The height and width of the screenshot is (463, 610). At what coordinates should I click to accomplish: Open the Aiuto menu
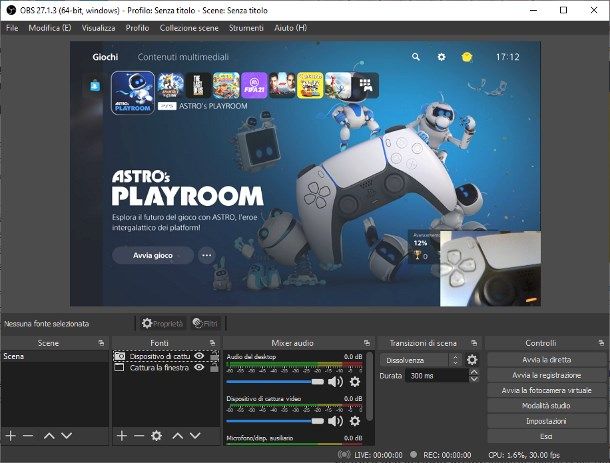291,28
